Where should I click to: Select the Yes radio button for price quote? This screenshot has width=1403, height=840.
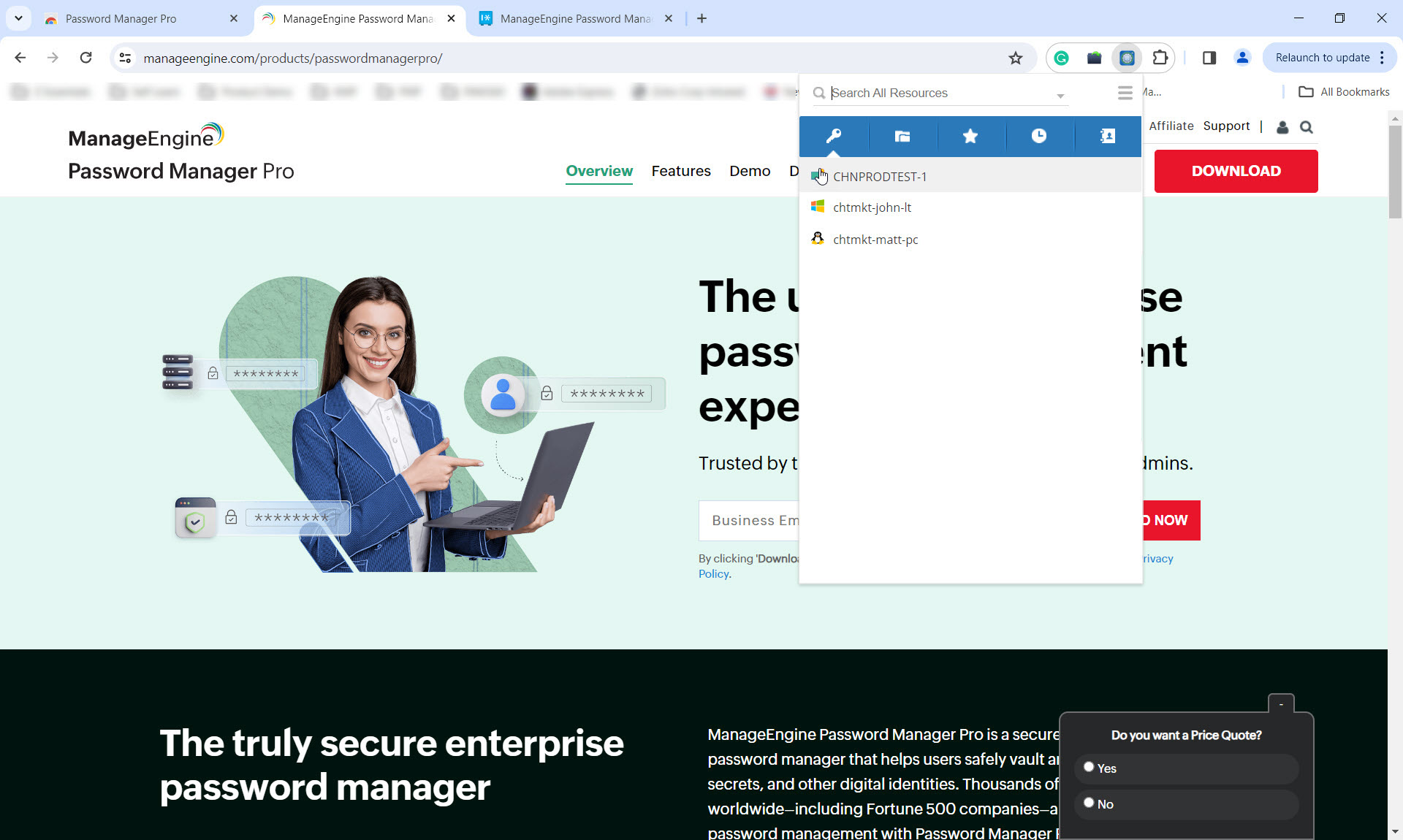coord(1089,768)
